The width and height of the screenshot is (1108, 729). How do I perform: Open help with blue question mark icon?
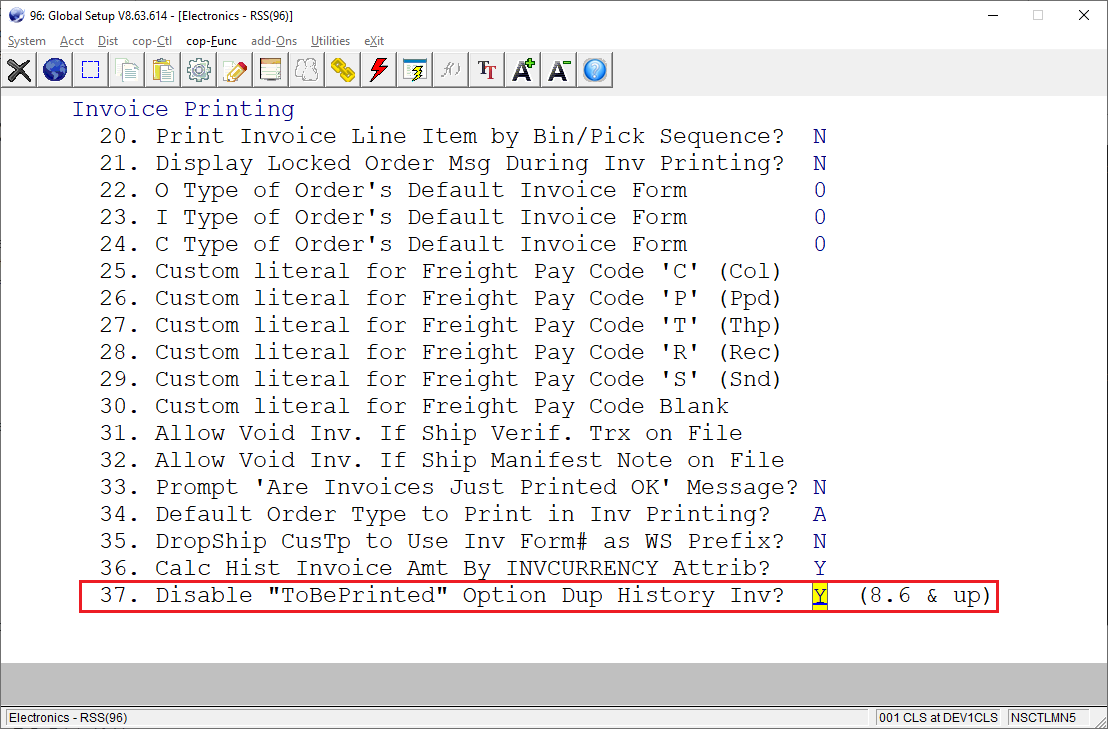pyautogui.click(x=596, y=70)
